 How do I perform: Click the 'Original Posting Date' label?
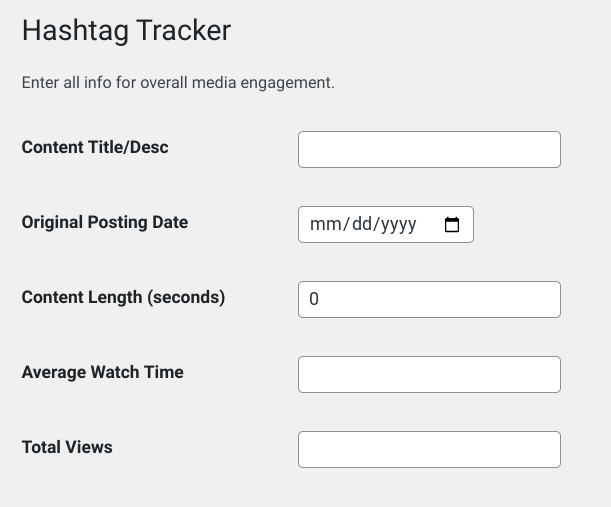pyautogui.click(x=105, y=222)
